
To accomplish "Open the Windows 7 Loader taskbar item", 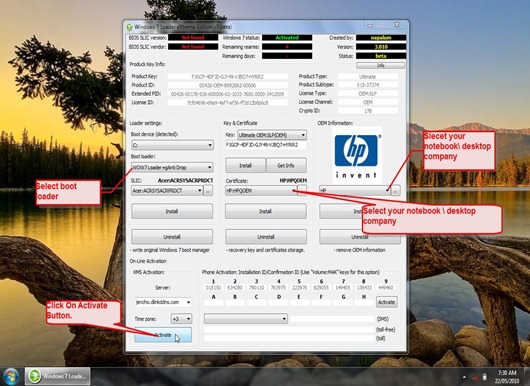I will tap(58, 376).
